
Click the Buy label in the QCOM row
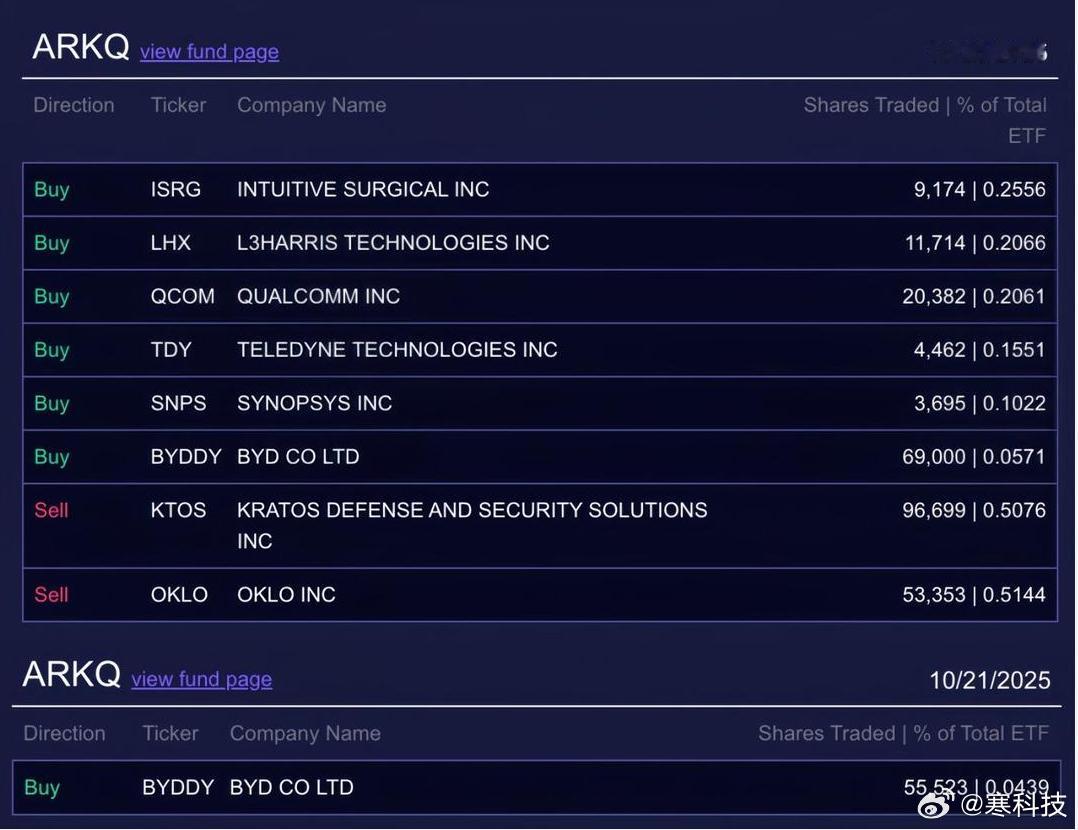[52, 297]
